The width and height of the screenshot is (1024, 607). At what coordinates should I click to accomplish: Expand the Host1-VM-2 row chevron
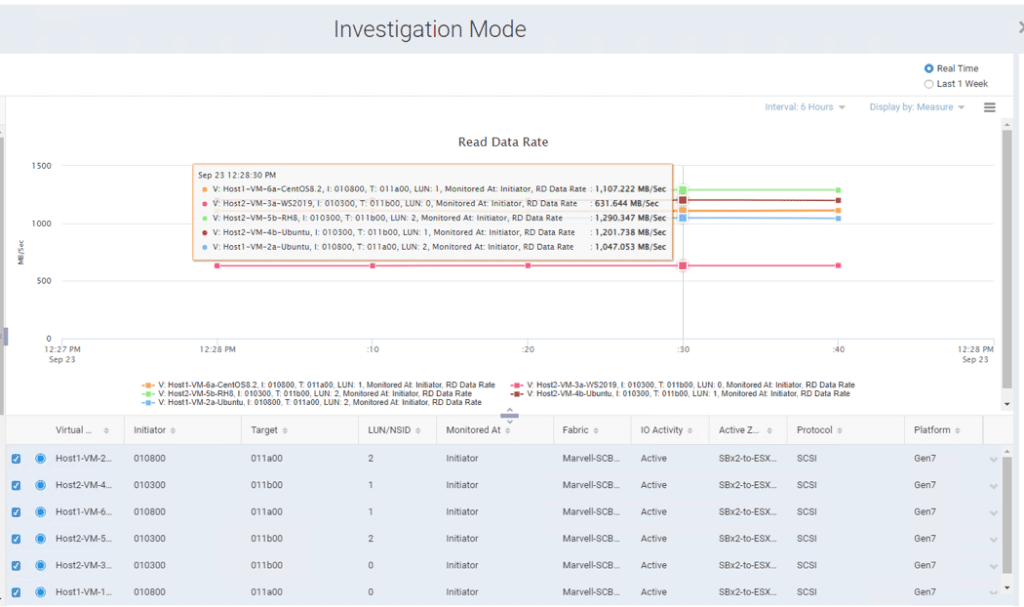(993, 459)
